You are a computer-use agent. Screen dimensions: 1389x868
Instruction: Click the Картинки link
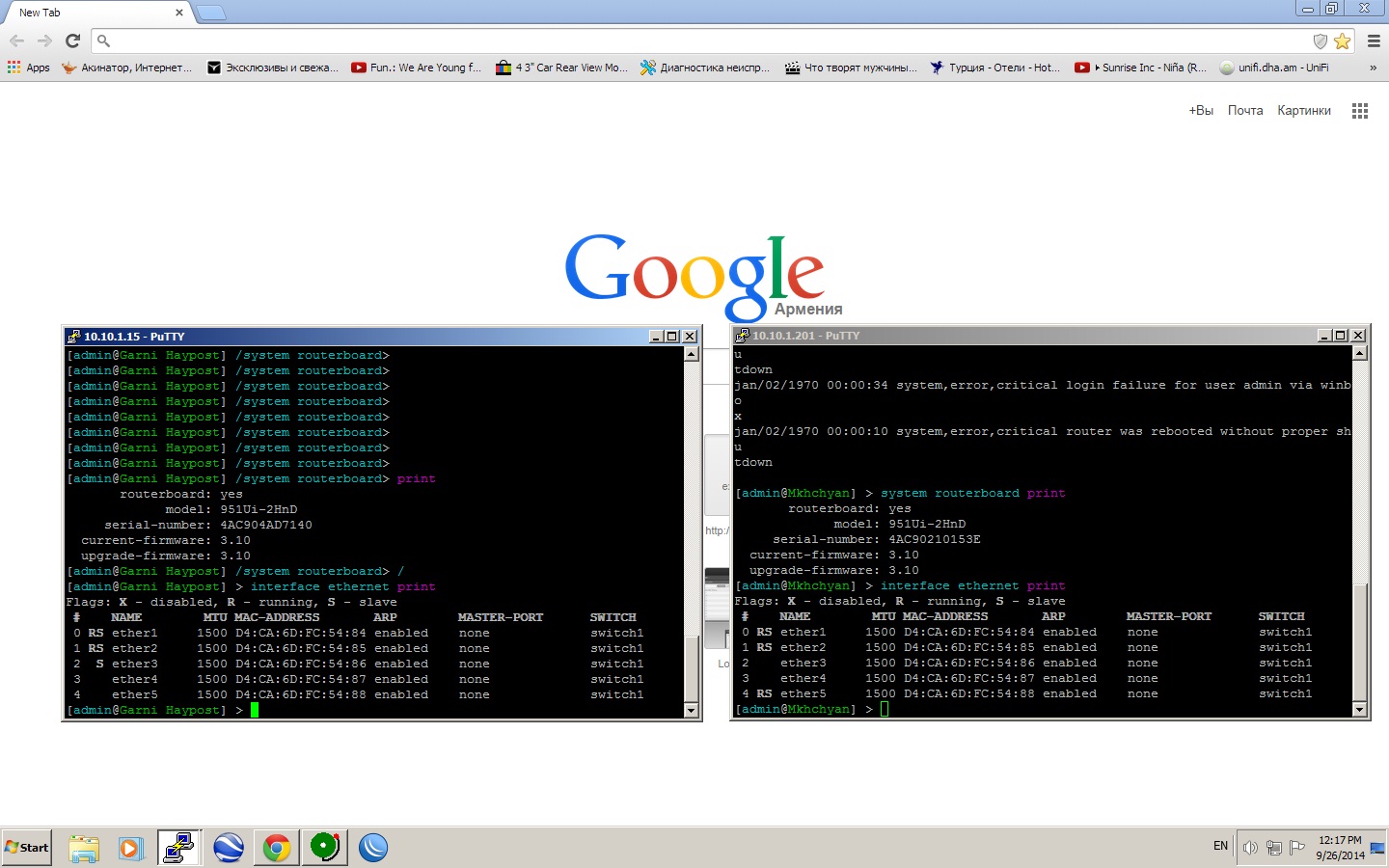pos(1304,110)
